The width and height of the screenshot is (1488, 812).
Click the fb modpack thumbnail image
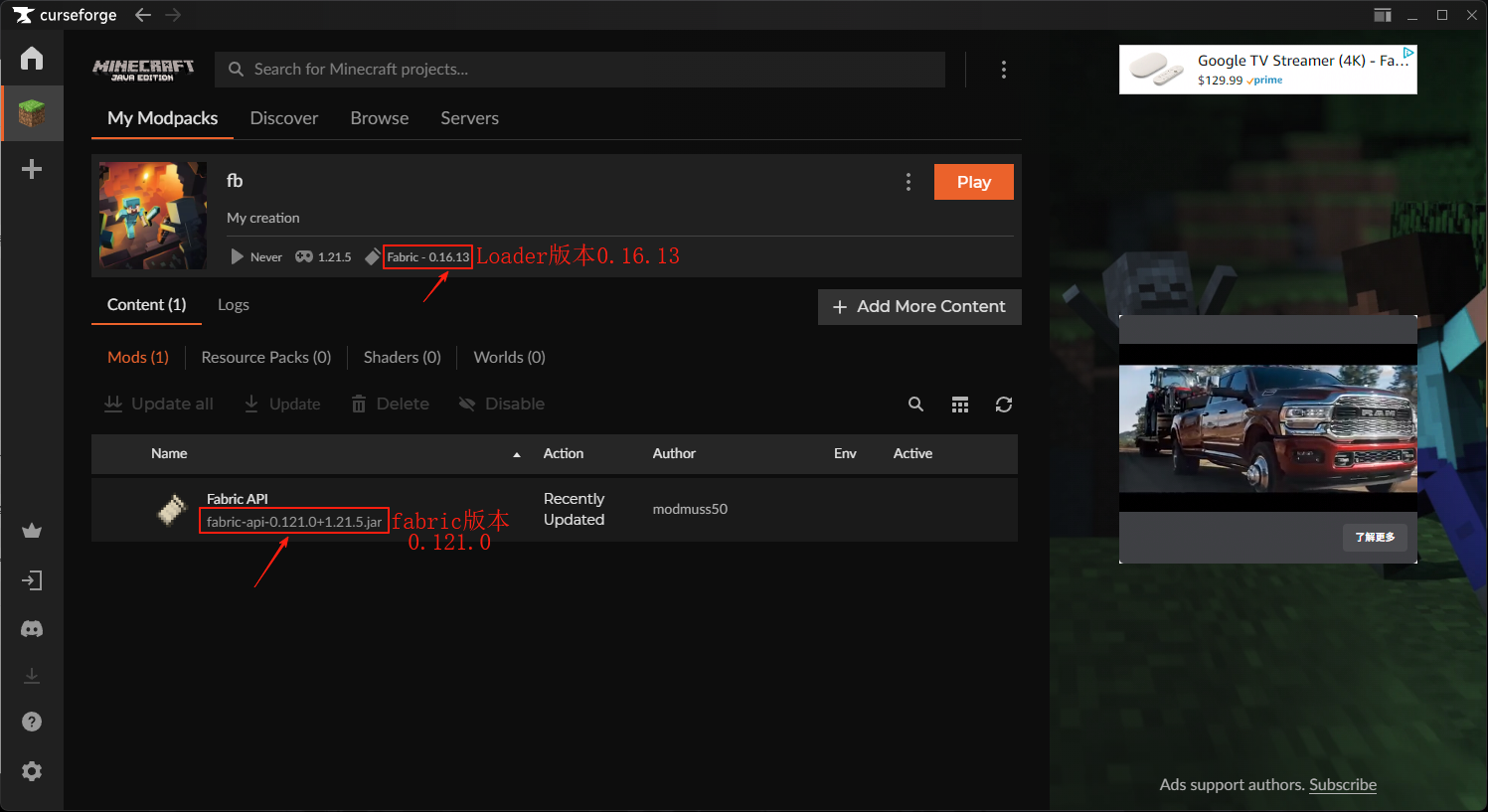pos(153,216)
